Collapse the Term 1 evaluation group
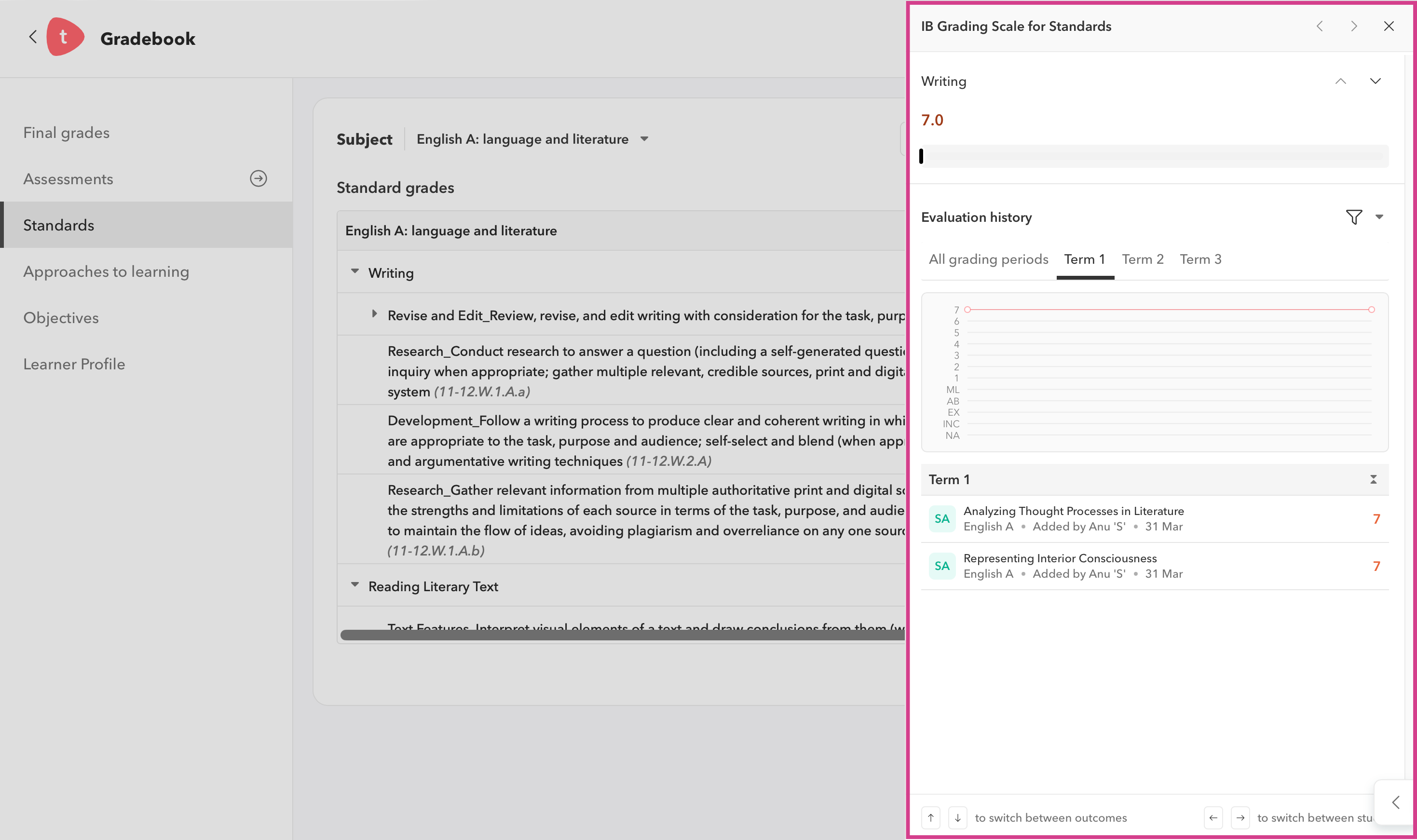The height and width of the screenshot is (840, 1417). pos(1374,479)
